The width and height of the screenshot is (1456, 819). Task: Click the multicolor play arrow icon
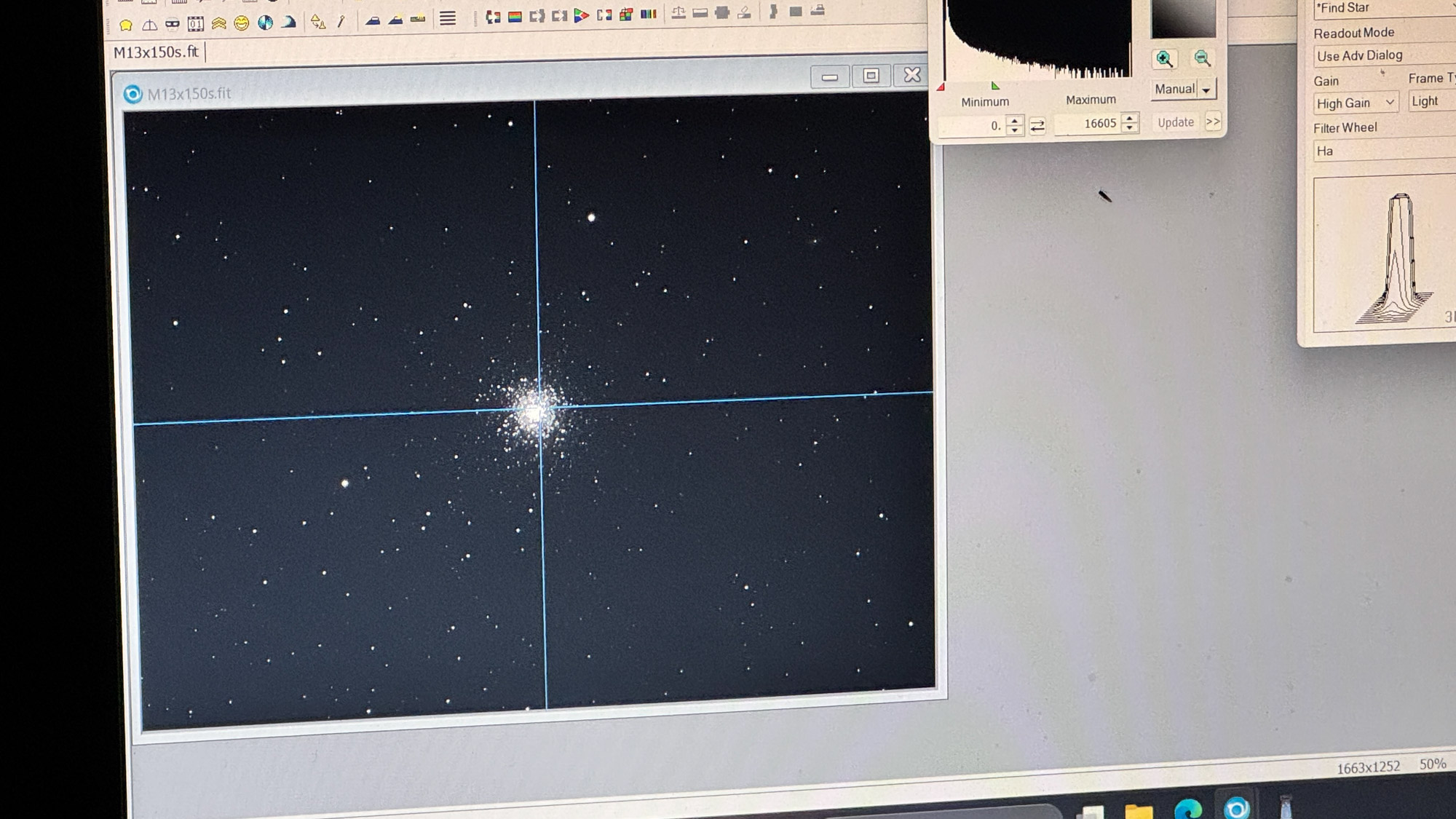[x=581, y=15]
